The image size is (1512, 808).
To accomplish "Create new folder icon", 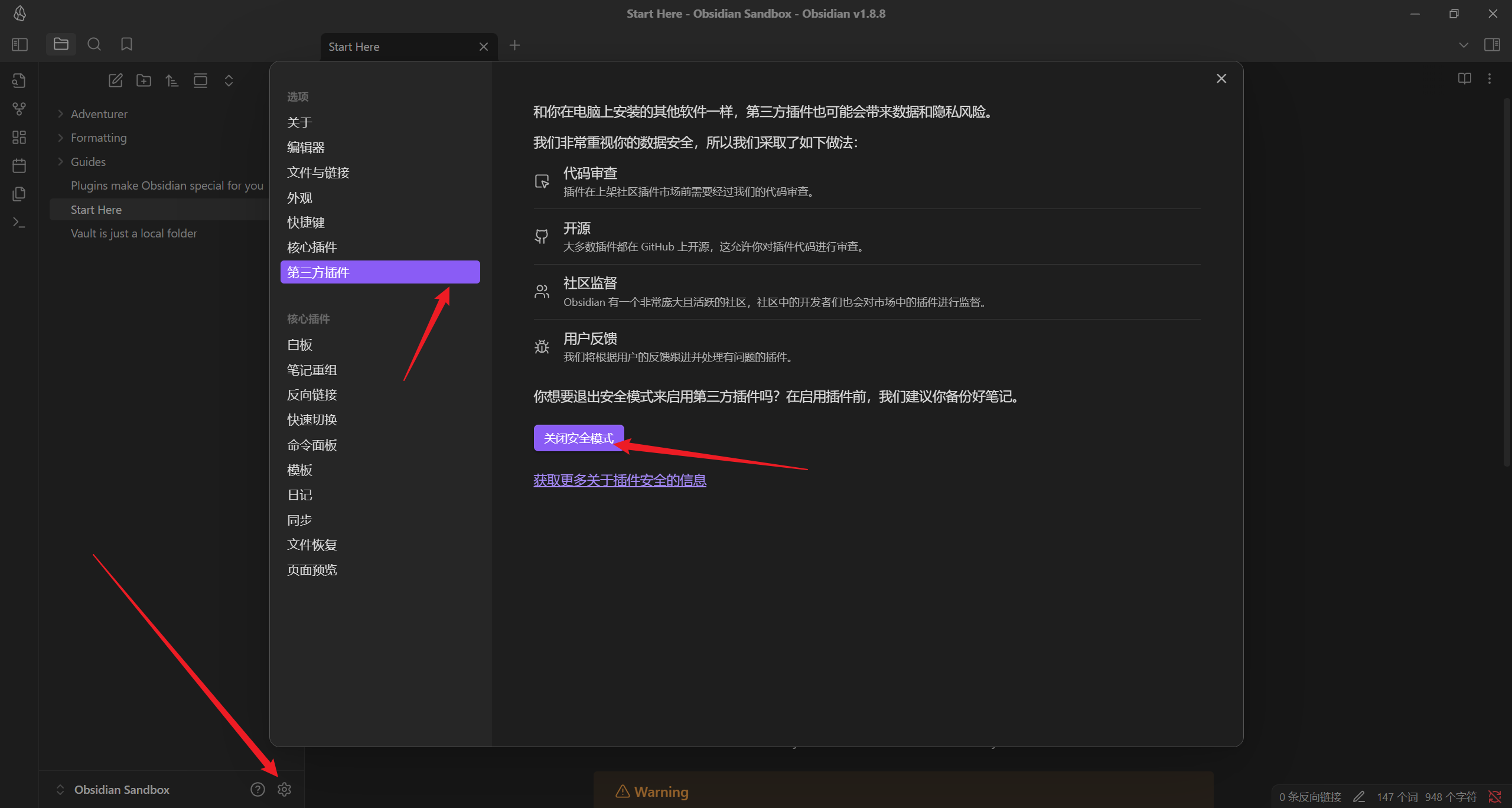I will [144, 80].
